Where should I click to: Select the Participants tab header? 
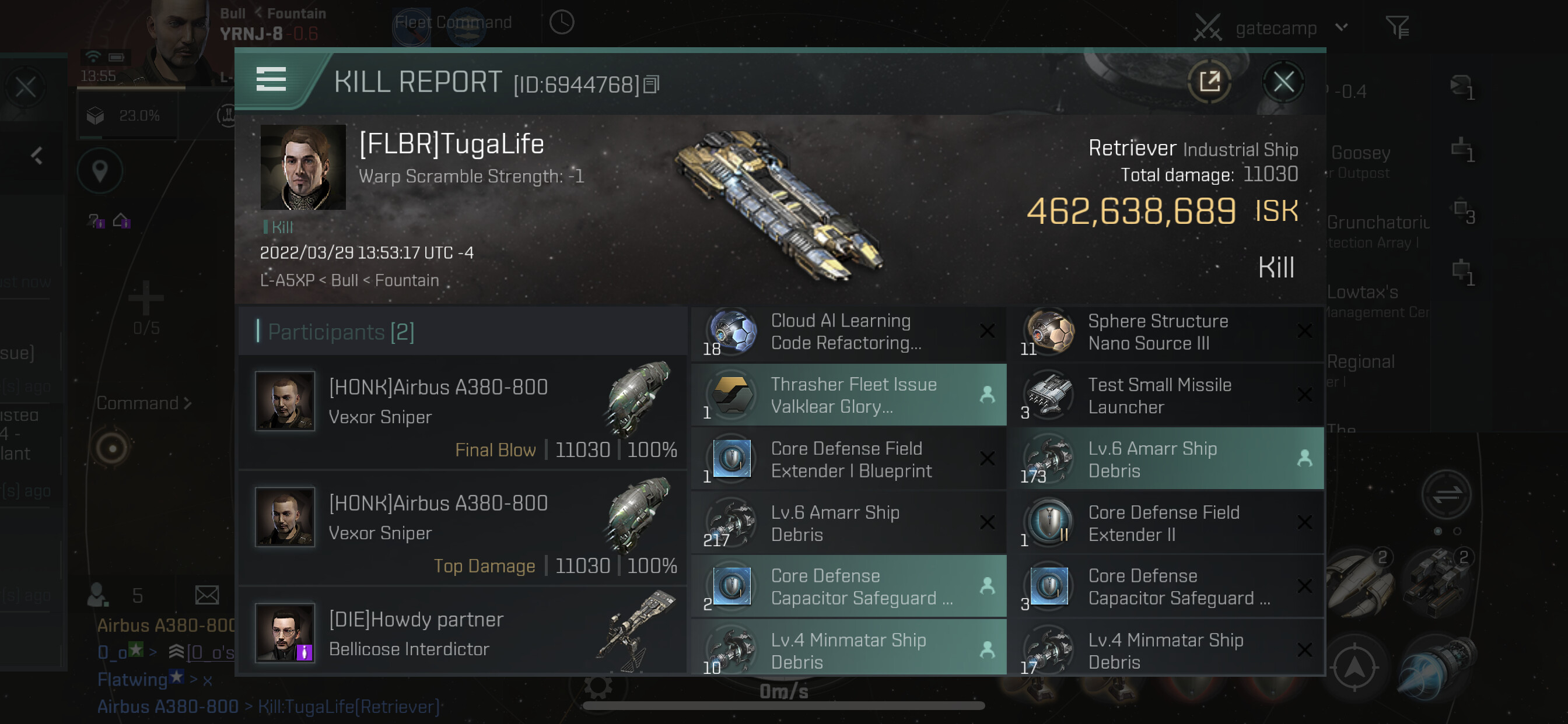click(341, 332)
